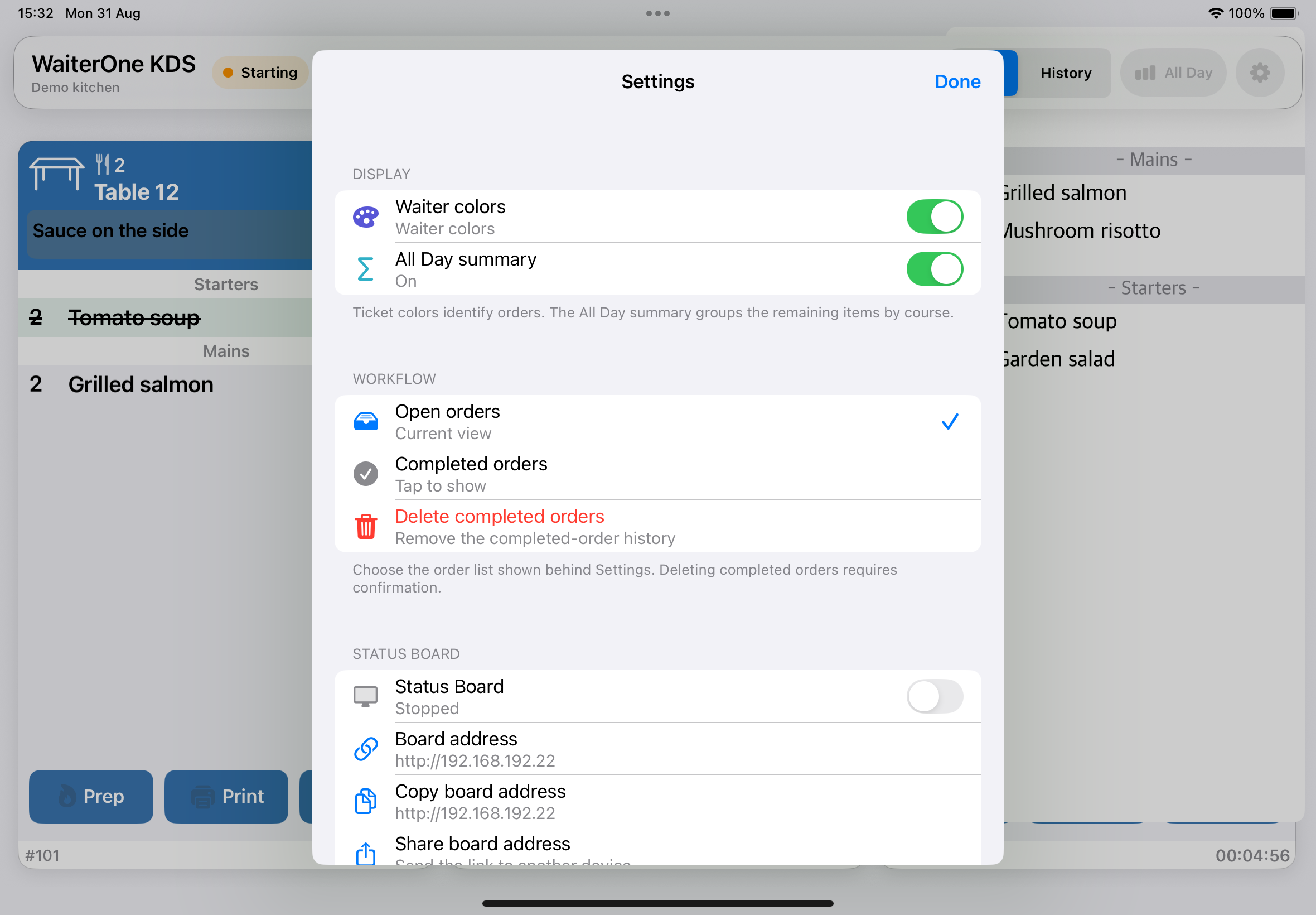Click the Table 12 table icon
Image resolution: width=1316 pixels, height=915 pixels.
56,174
